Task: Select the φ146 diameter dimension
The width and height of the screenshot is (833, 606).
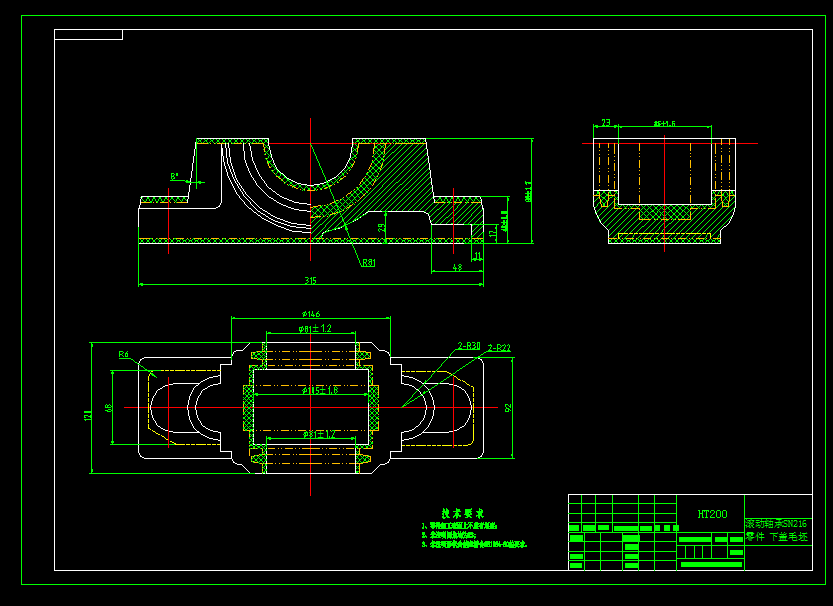Action: pos(310,314)
